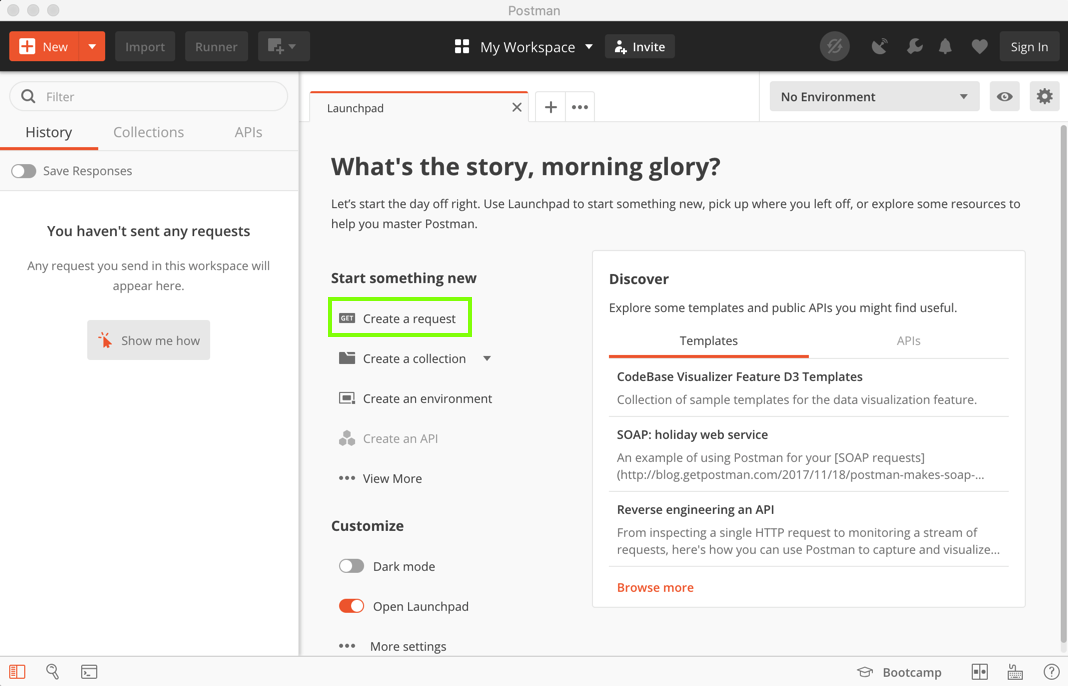Click the Browse more link
This screenshot has width=1068, height=686.
point(655,588)
